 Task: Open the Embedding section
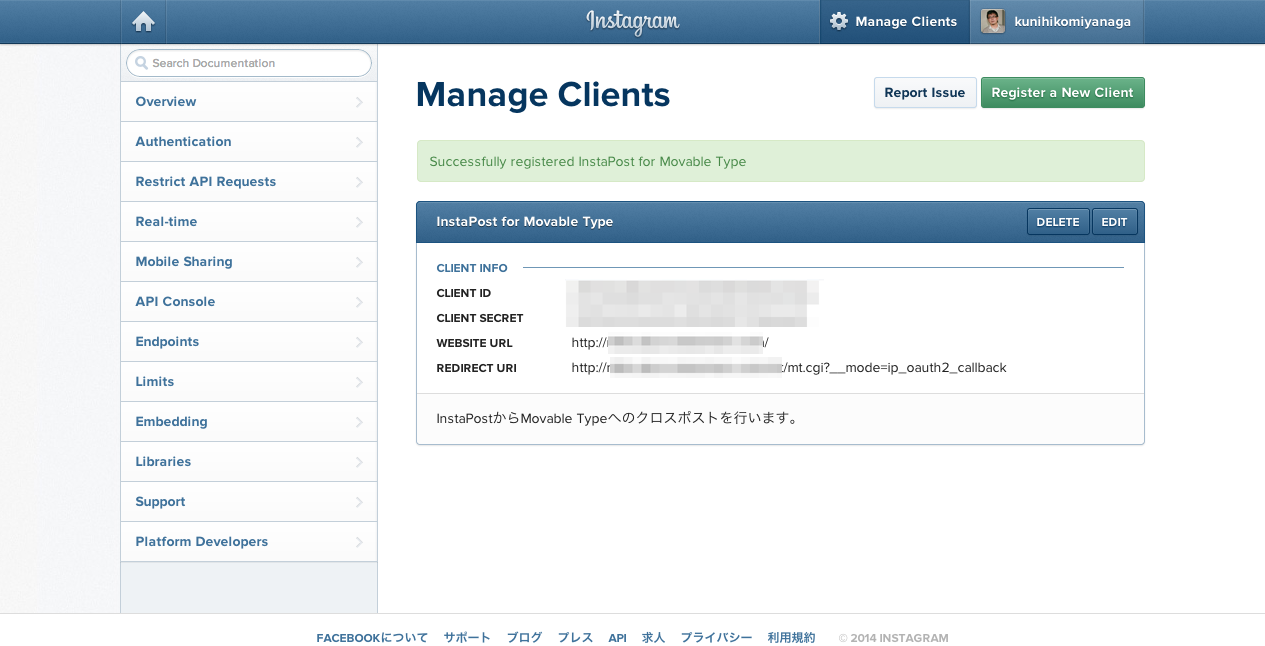(x=248, y=422)
